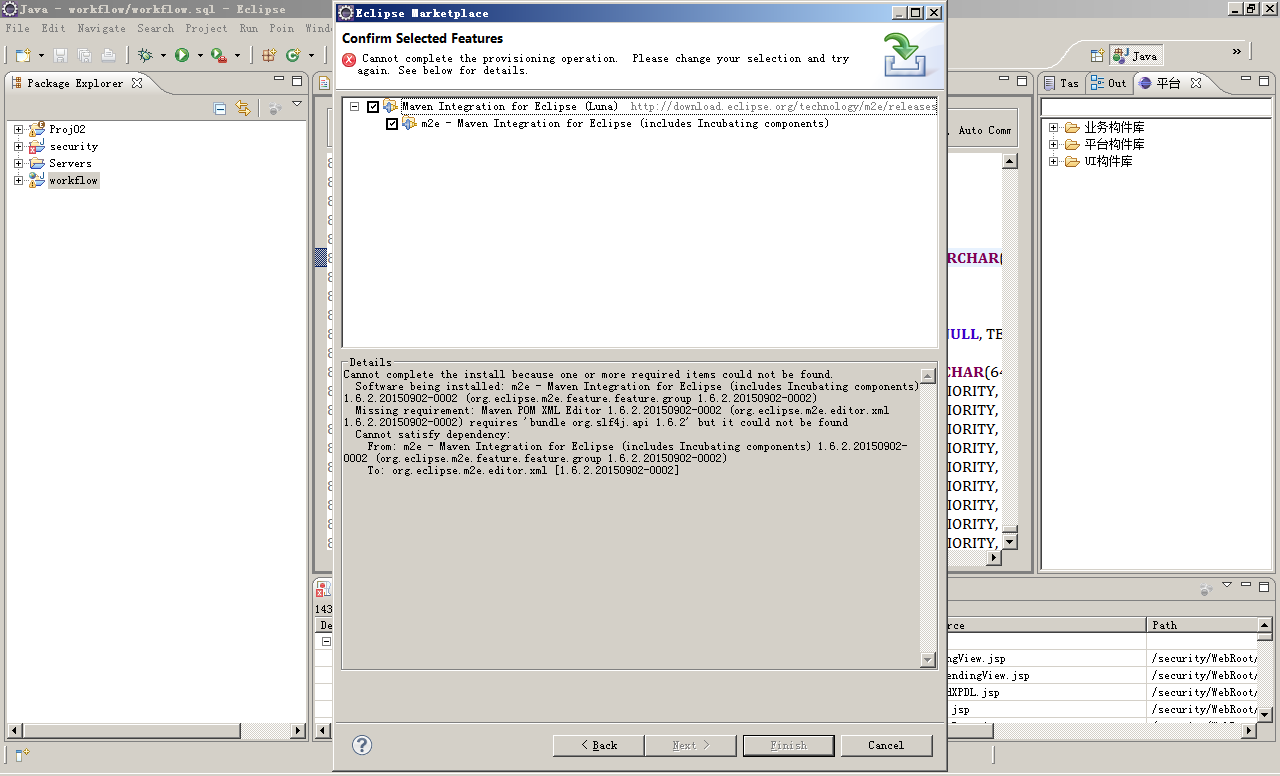Image resolution: width=1280 pixels, height=776 pixels.
Task: Expand the 业务构件库 folder
Action: [x=1053, y=127]
